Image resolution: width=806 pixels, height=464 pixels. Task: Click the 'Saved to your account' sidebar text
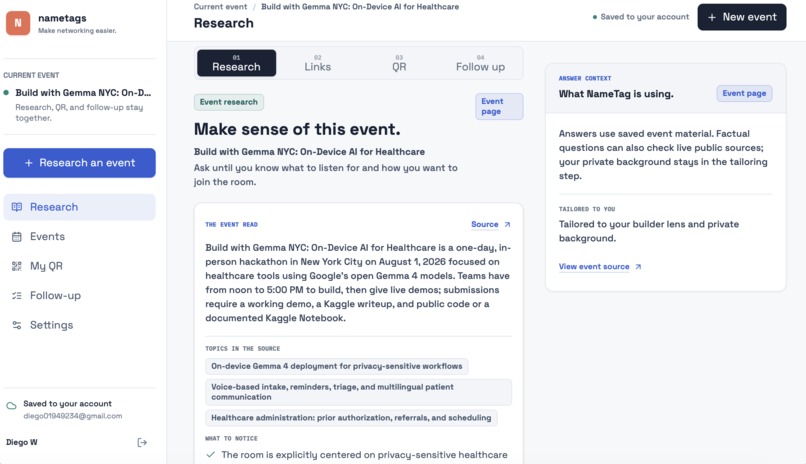click(67, 404)
